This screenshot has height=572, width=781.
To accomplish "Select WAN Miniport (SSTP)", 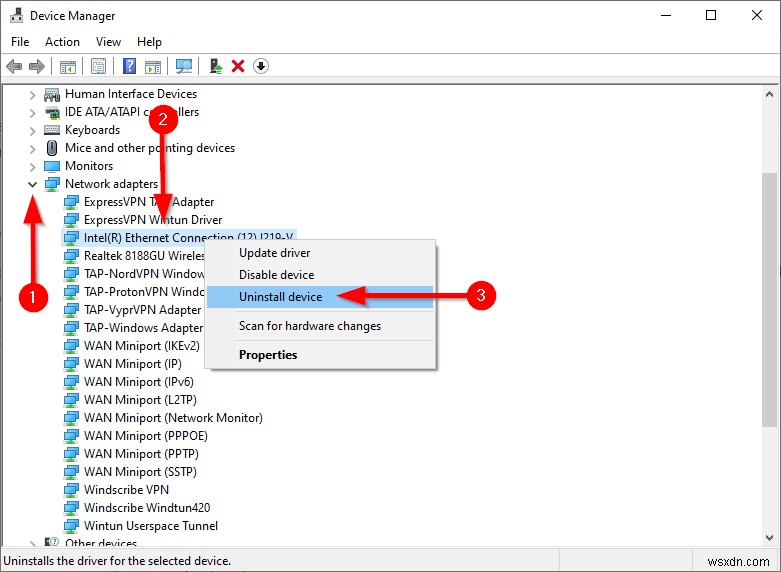I will click(140, 472).
